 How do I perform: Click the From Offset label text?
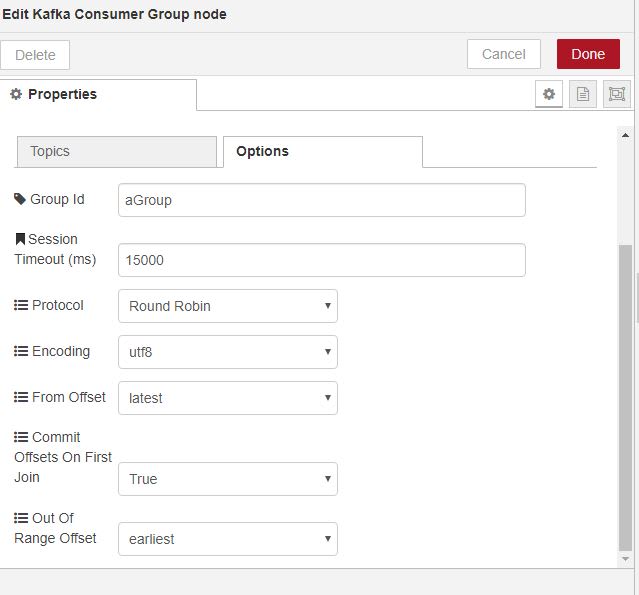pos(69,397)
